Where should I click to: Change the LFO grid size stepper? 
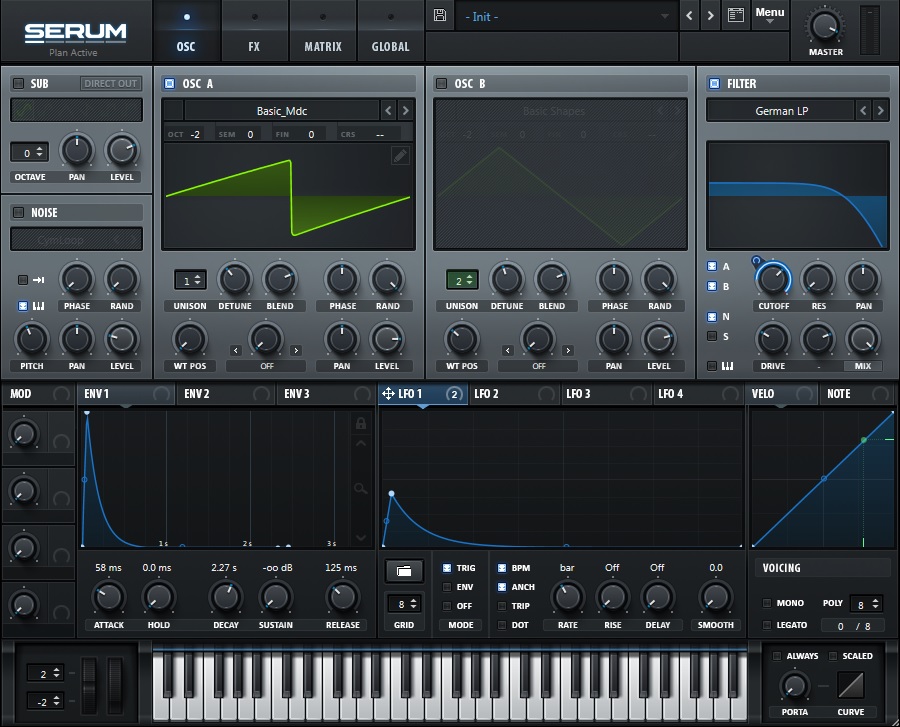(404, 604)
